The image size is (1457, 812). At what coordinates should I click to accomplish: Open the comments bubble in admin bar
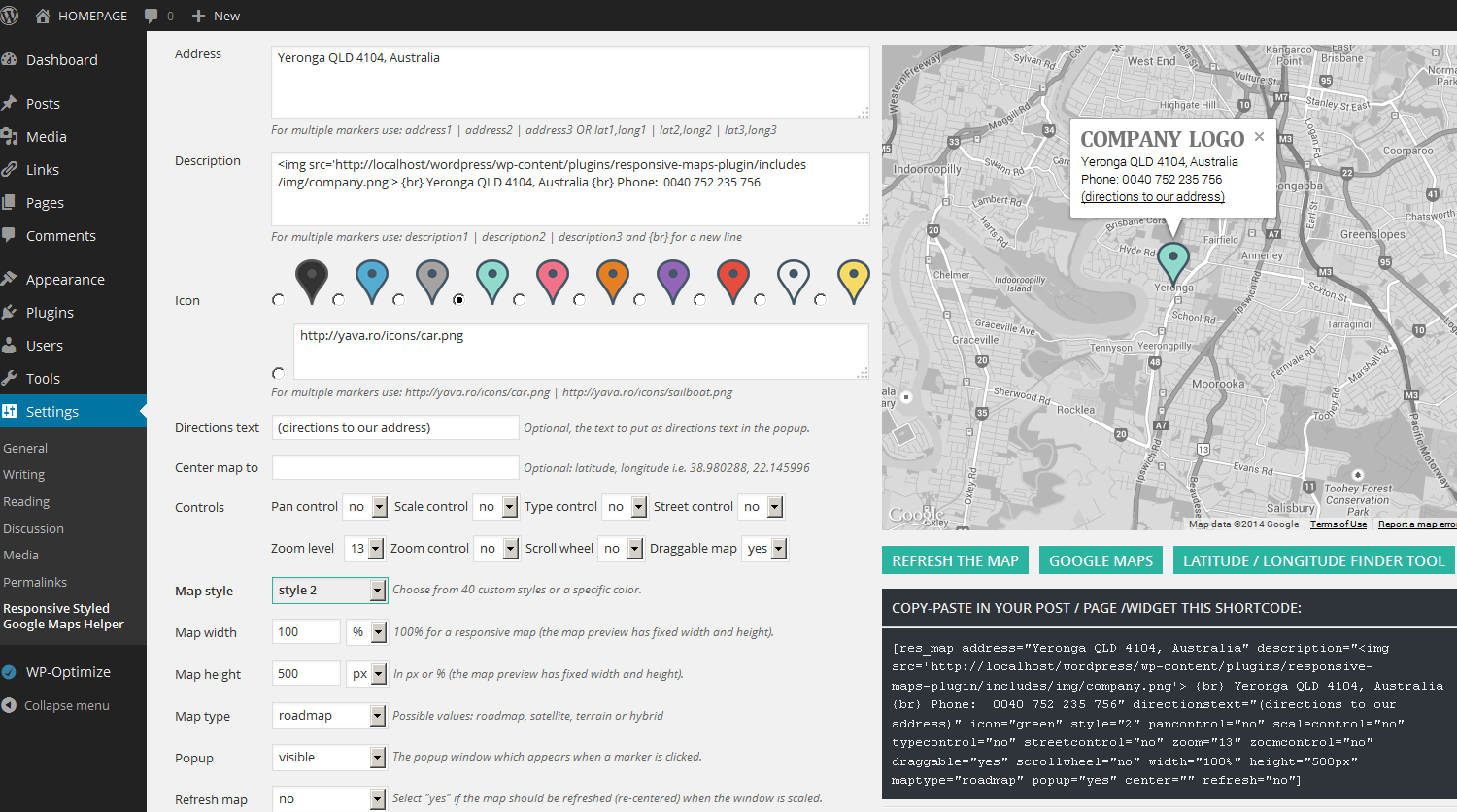[x=152, y=16]
